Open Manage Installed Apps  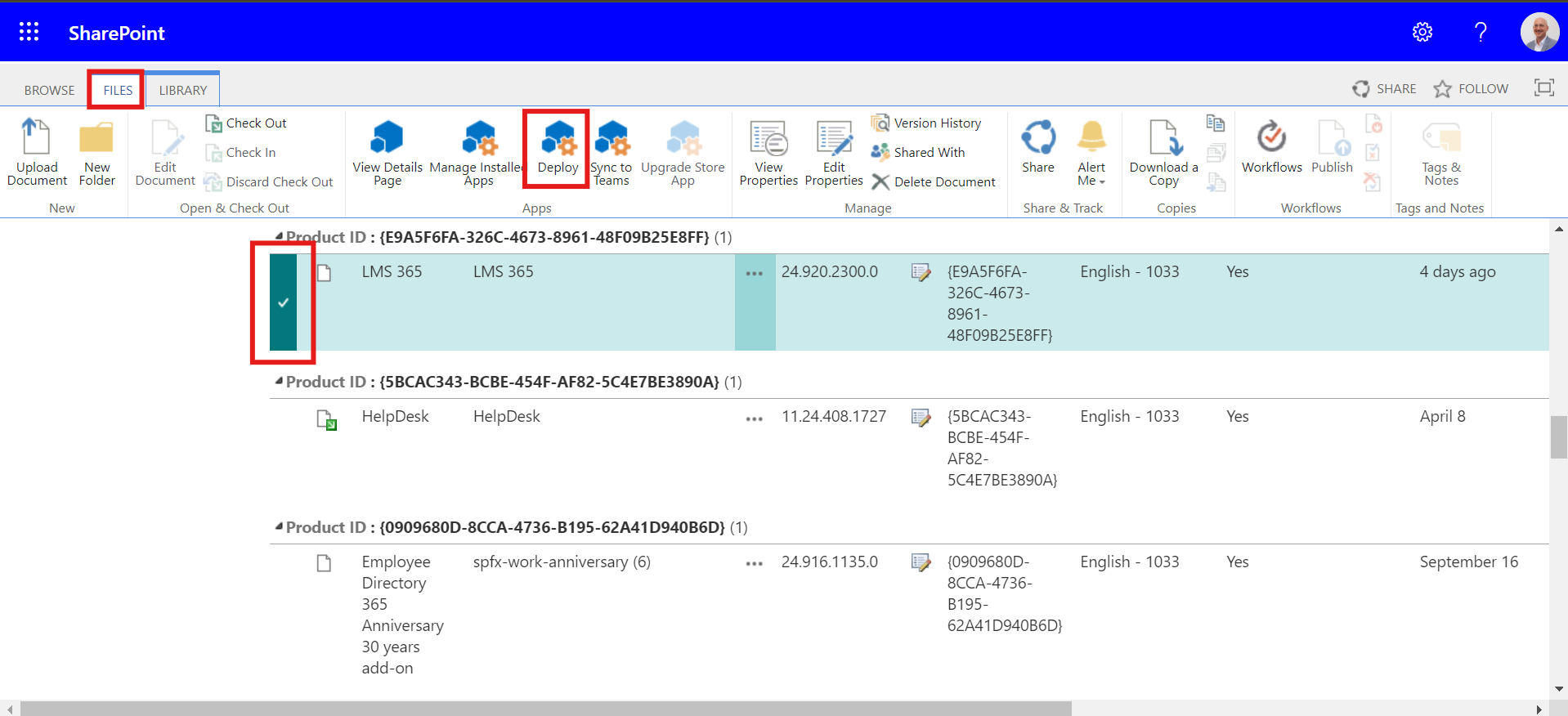point(477,153)
